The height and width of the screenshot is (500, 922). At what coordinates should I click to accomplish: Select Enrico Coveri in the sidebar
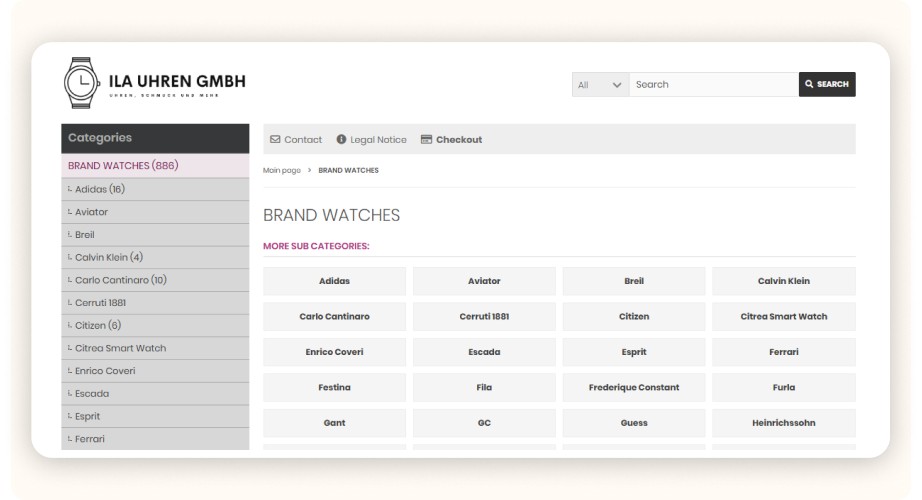155,371
